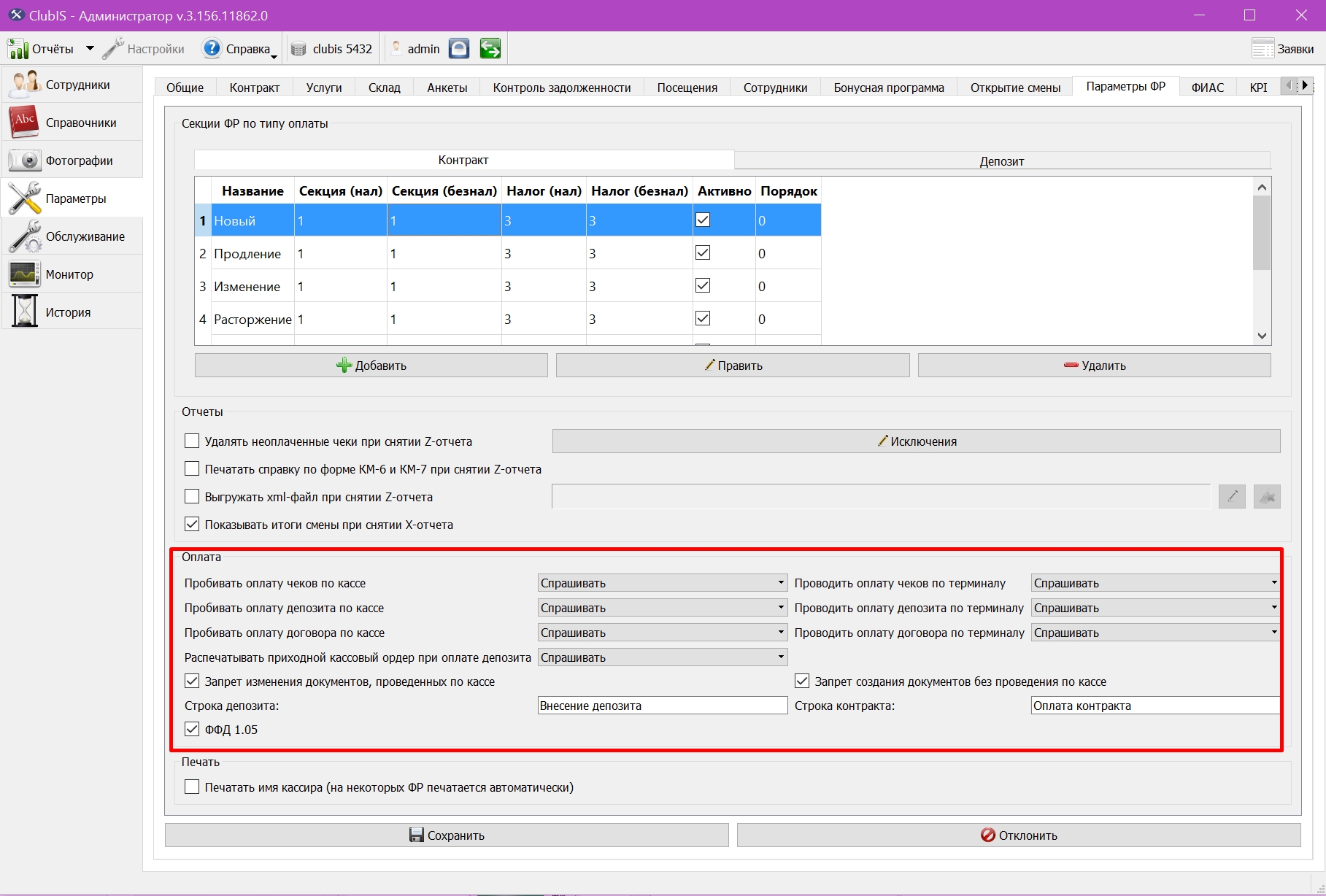Expand the Пробивать оплату чеков по кассе dropdown
Image resolution: width=1326 pixels, height=896 pixels.
663,583
